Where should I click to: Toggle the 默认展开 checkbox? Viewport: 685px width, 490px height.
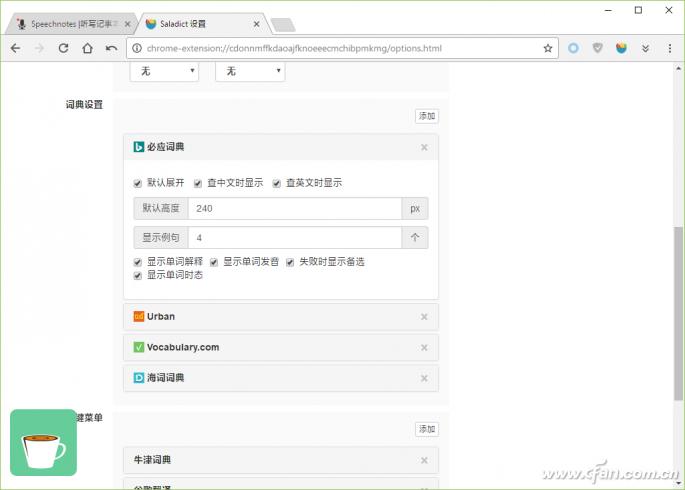tap(138, 183)
